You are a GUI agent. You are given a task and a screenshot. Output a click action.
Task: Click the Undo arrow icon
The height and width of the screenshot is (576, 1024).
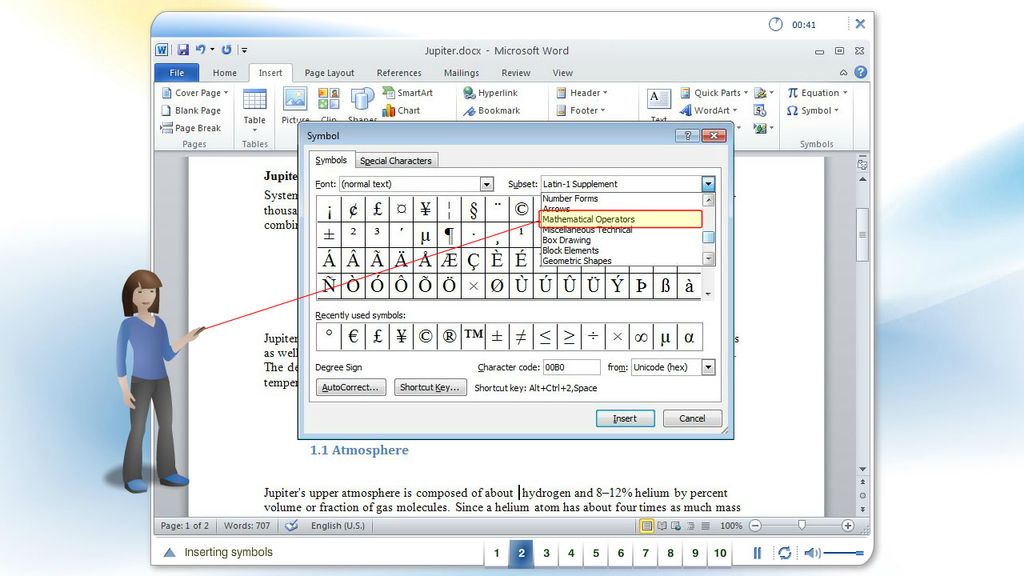200,50
